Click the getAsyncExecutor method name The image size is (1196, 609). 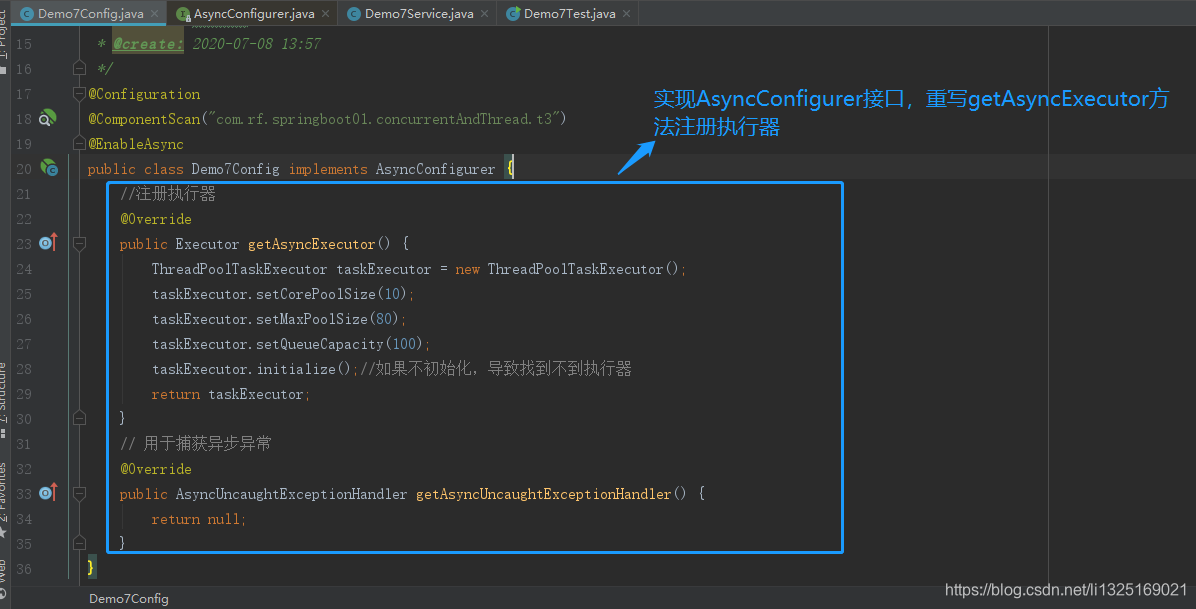(311, 244)
